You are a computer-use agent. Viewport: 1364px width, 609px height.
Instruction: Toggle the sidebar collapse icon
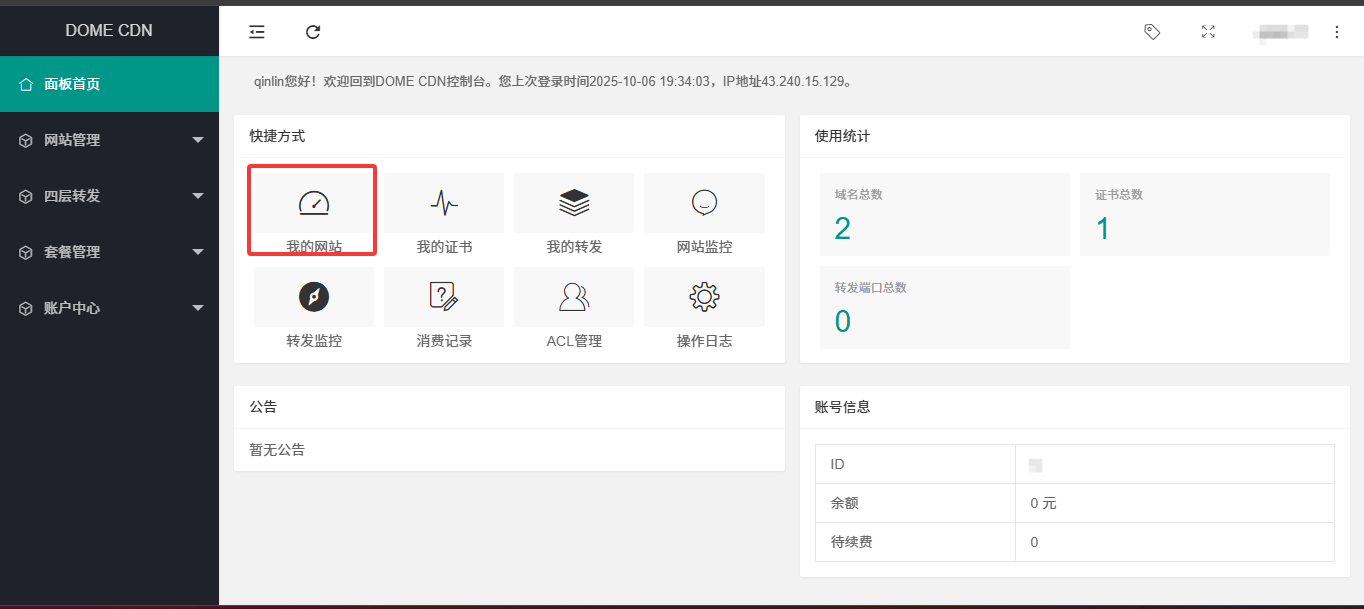(x=257, y=32)
